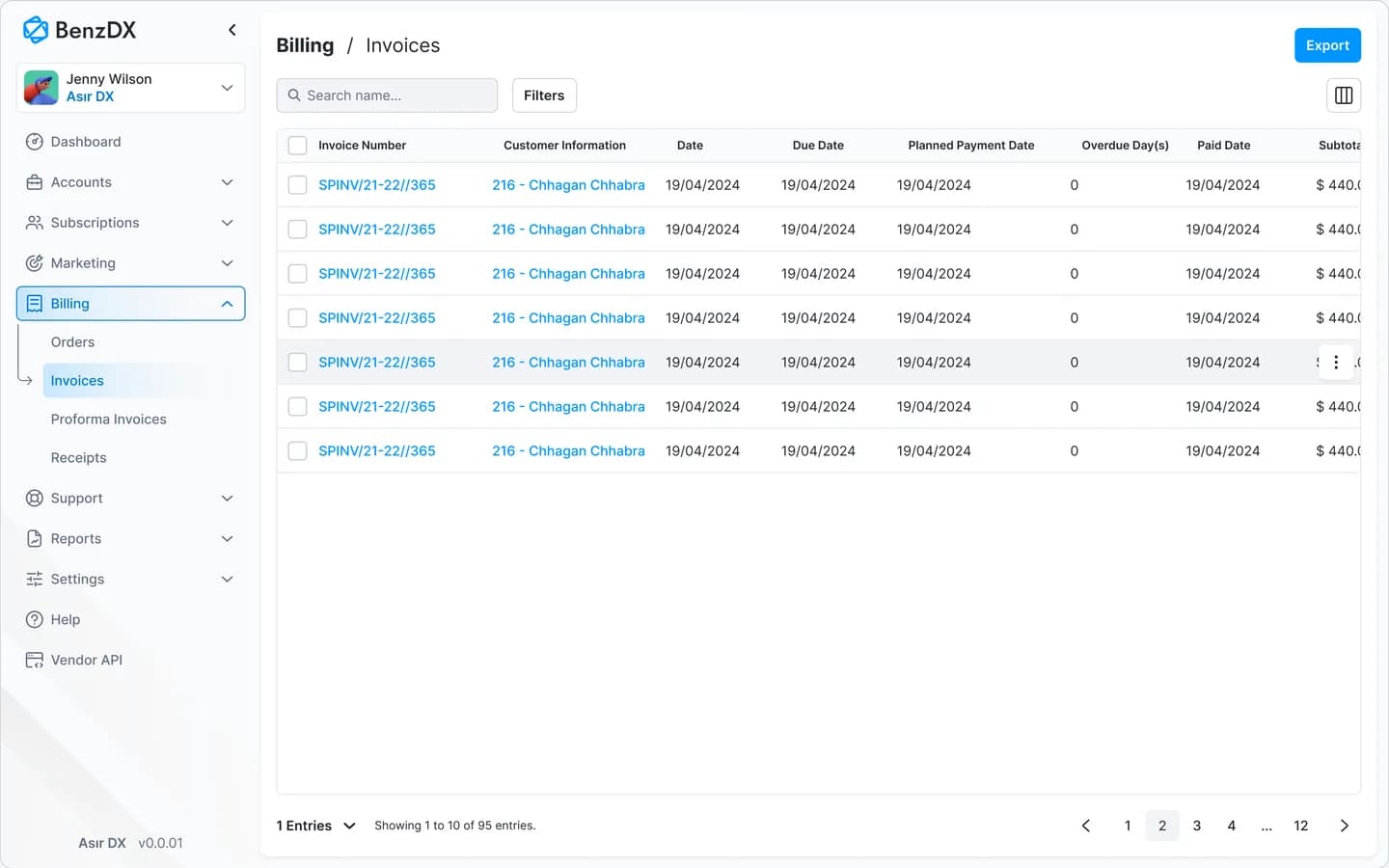Click Jenny Wilson's profile avatar
This screenshot has height=868, width=1389.
41,88
